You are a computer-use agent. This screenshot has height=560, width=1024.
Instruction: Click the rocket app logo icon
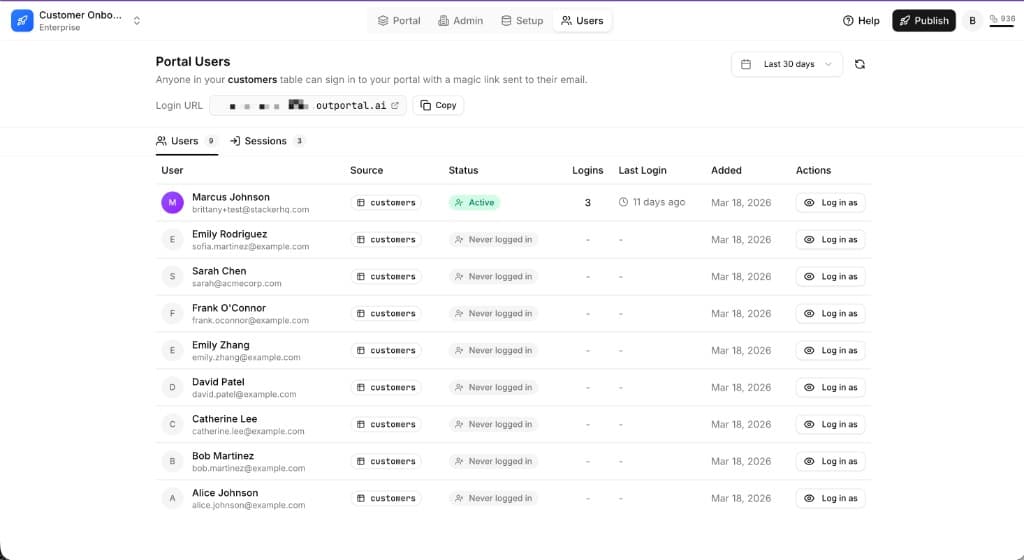[22, 20]
